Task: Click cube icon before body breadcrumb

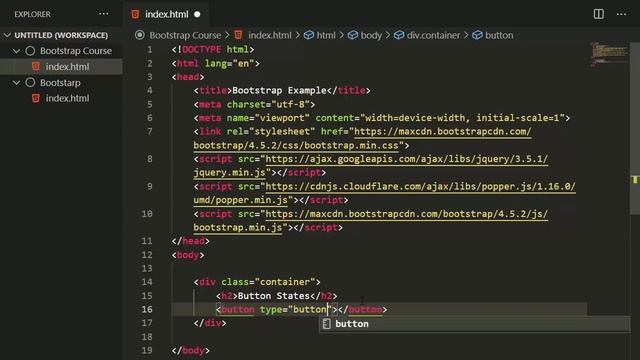Action: [x=353, y=35]
